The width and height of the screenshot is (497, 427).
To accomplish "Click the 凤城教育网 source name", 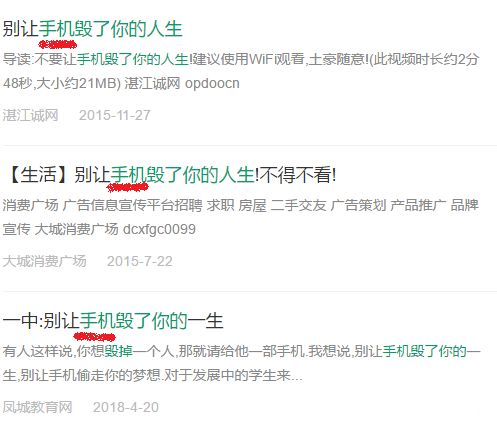I will [38, 407].
